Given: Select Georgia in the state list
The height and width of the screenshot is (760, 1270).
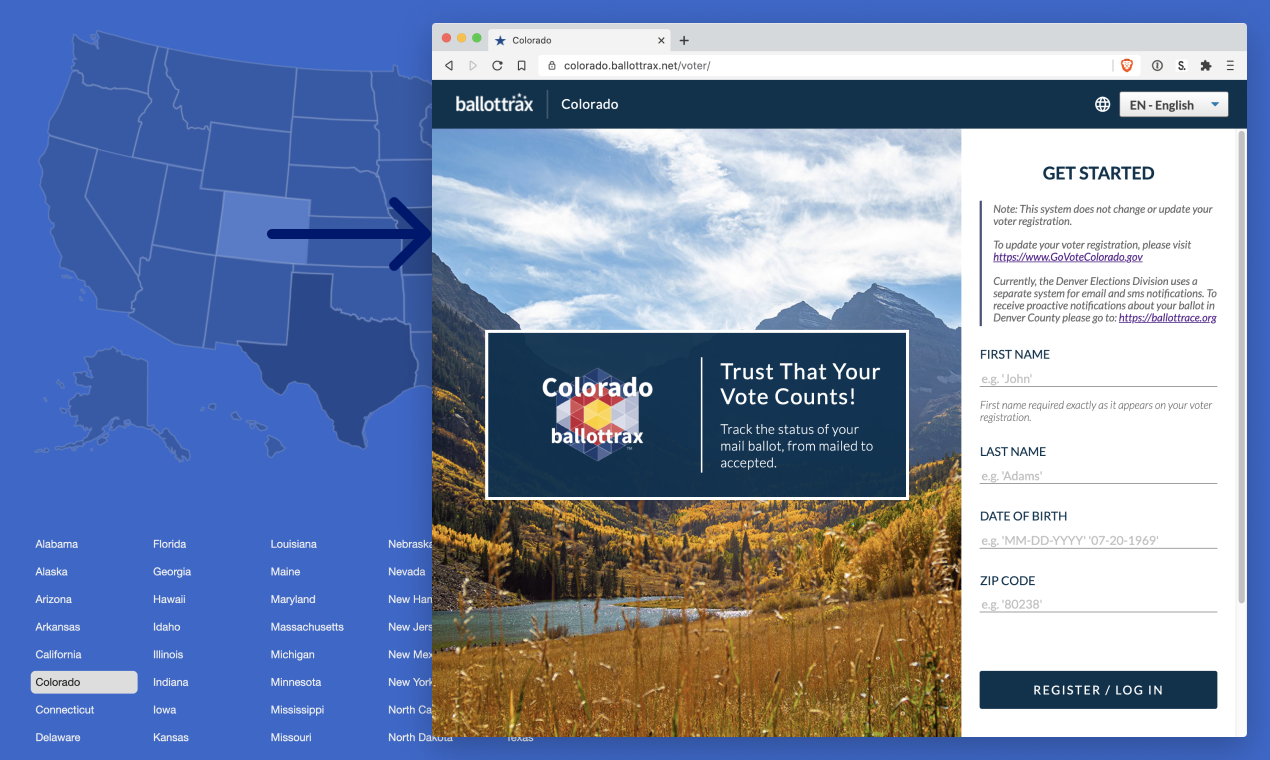Looking at the screenshot, I should coord(172,572).
